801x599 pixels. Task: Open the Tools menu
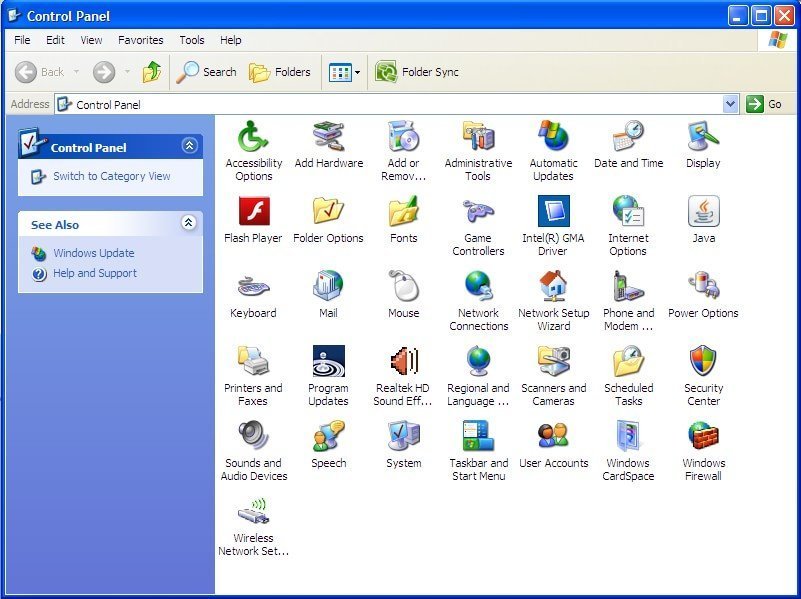click(x=192, y=40)
